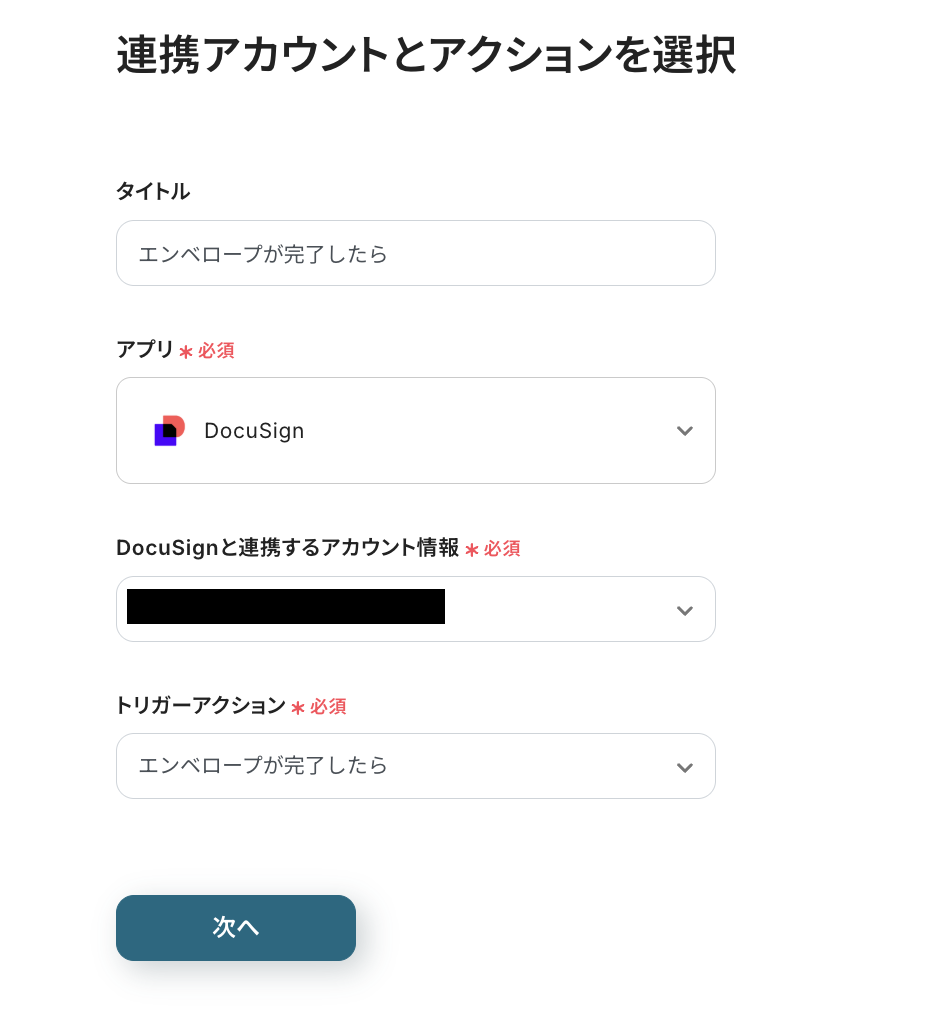Click the DocuSignと連携するアカウント情報 label
The image size is (942, 1010).
287,548
